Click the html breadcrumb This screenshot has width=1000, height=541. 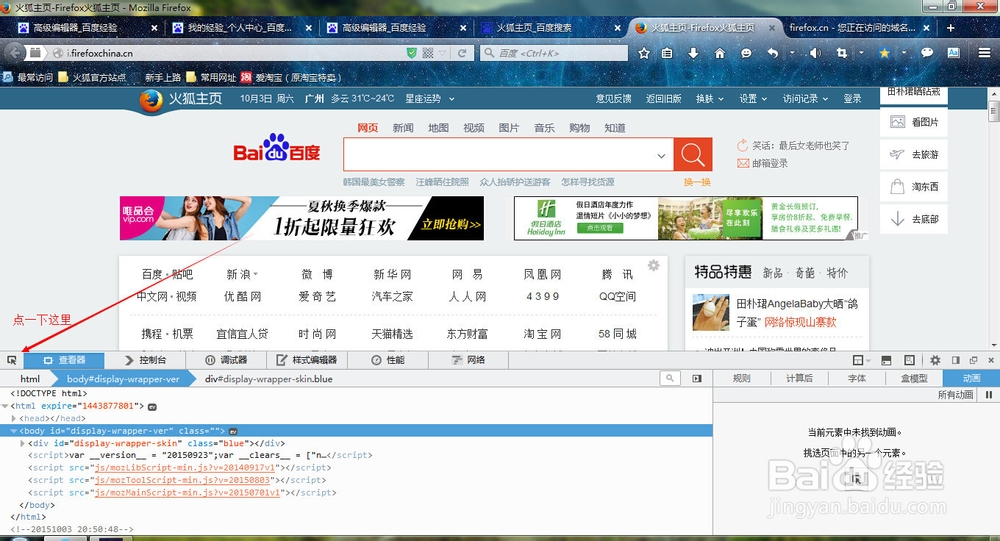click(x=30, y=379)
